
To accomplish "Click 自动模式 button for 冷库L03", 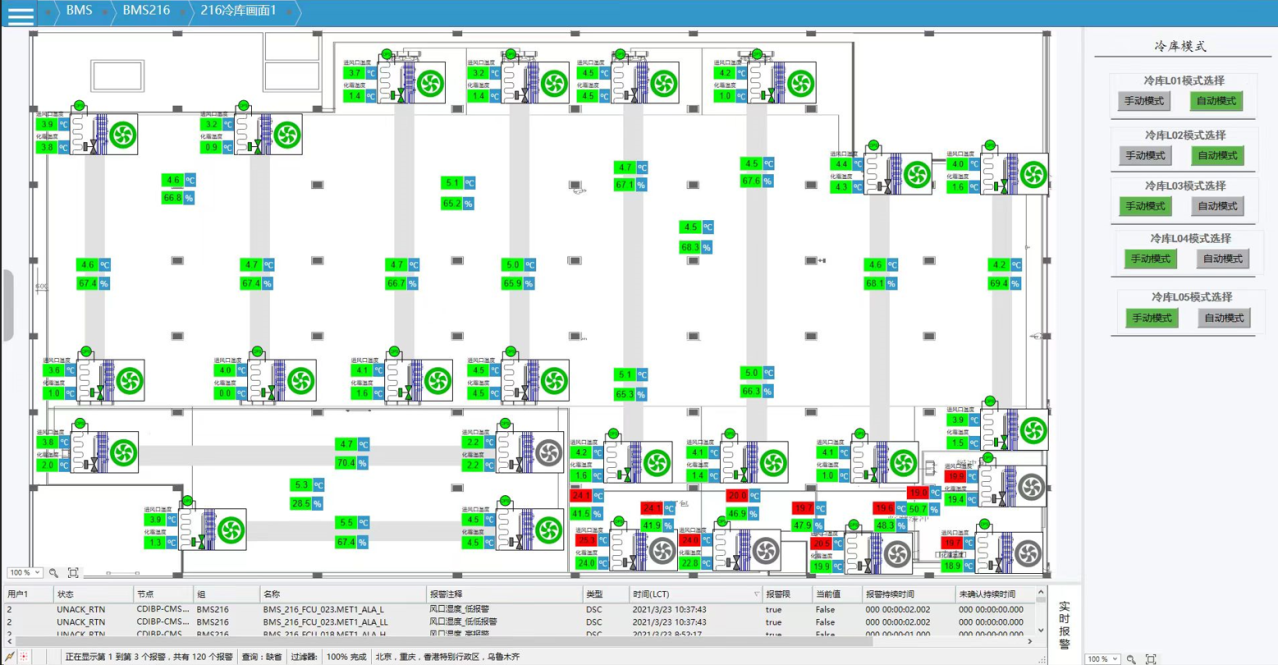I will 1216,206.
